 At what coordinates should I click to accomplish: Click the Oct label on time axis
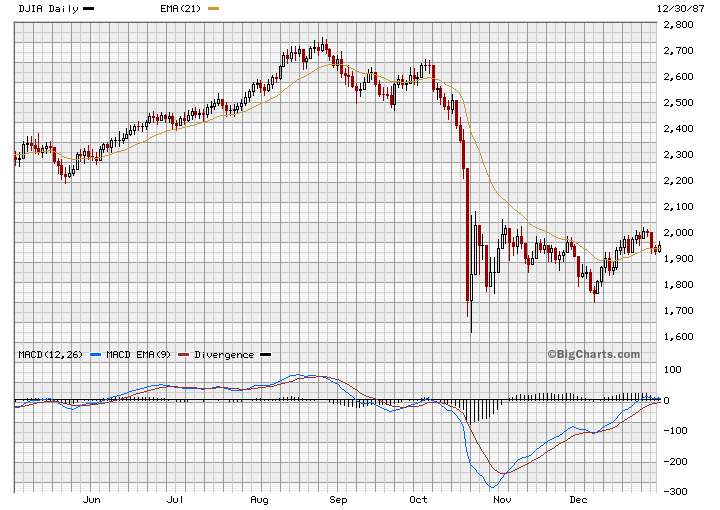pyautogui.click(x=419, y=499)
